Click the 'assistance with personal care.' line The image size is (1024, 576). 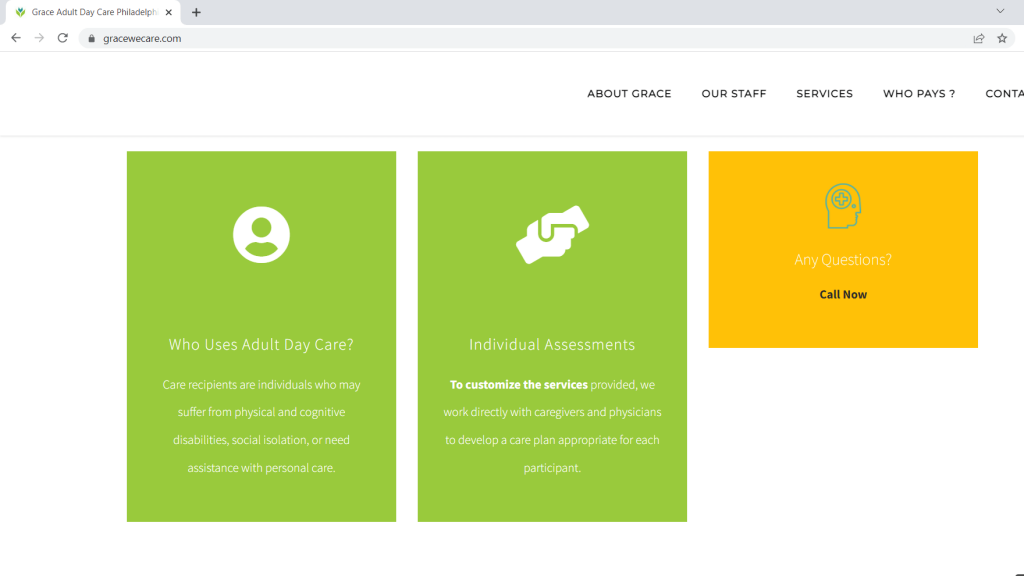pyautogui.click(x=261, y=468)
